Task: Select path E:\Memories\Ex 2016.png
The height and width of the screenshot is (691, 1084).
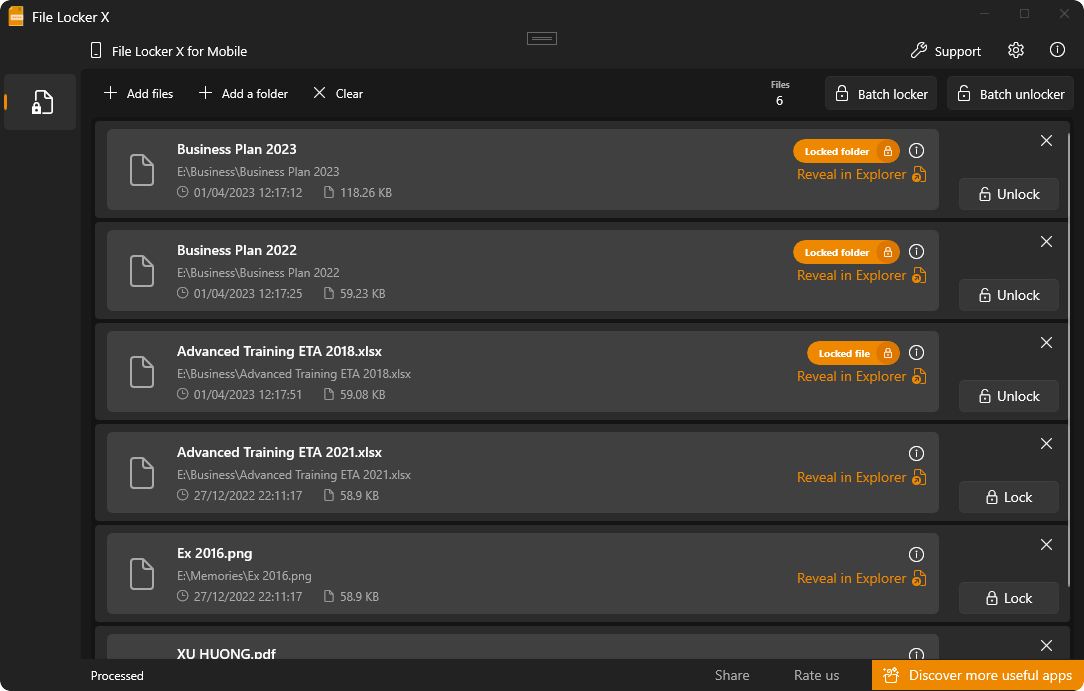Action: coord(244,576)
